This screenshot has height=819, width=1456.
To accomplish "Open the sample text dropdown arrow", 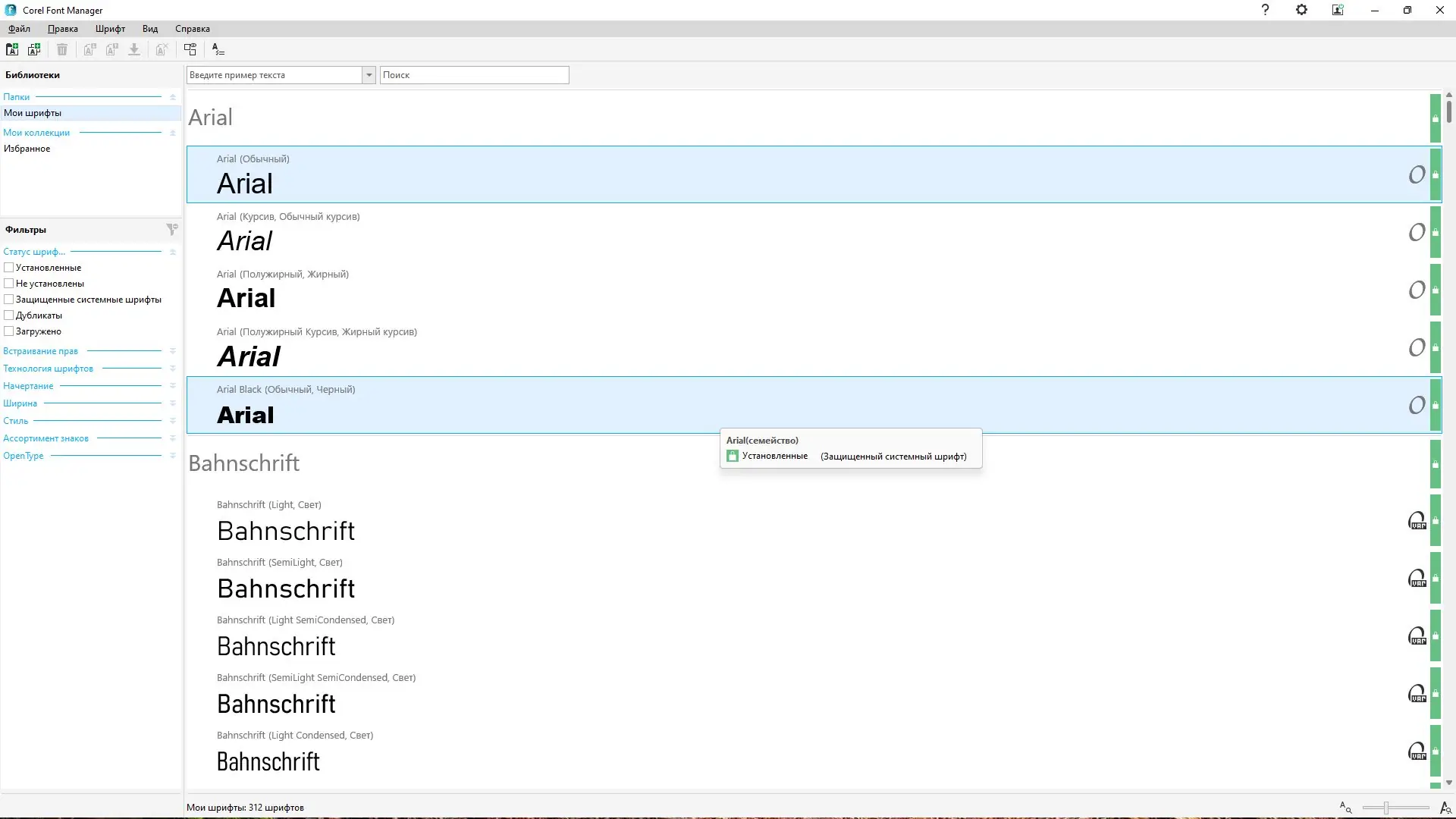I will pyautogui.click(x=369, y=75).
